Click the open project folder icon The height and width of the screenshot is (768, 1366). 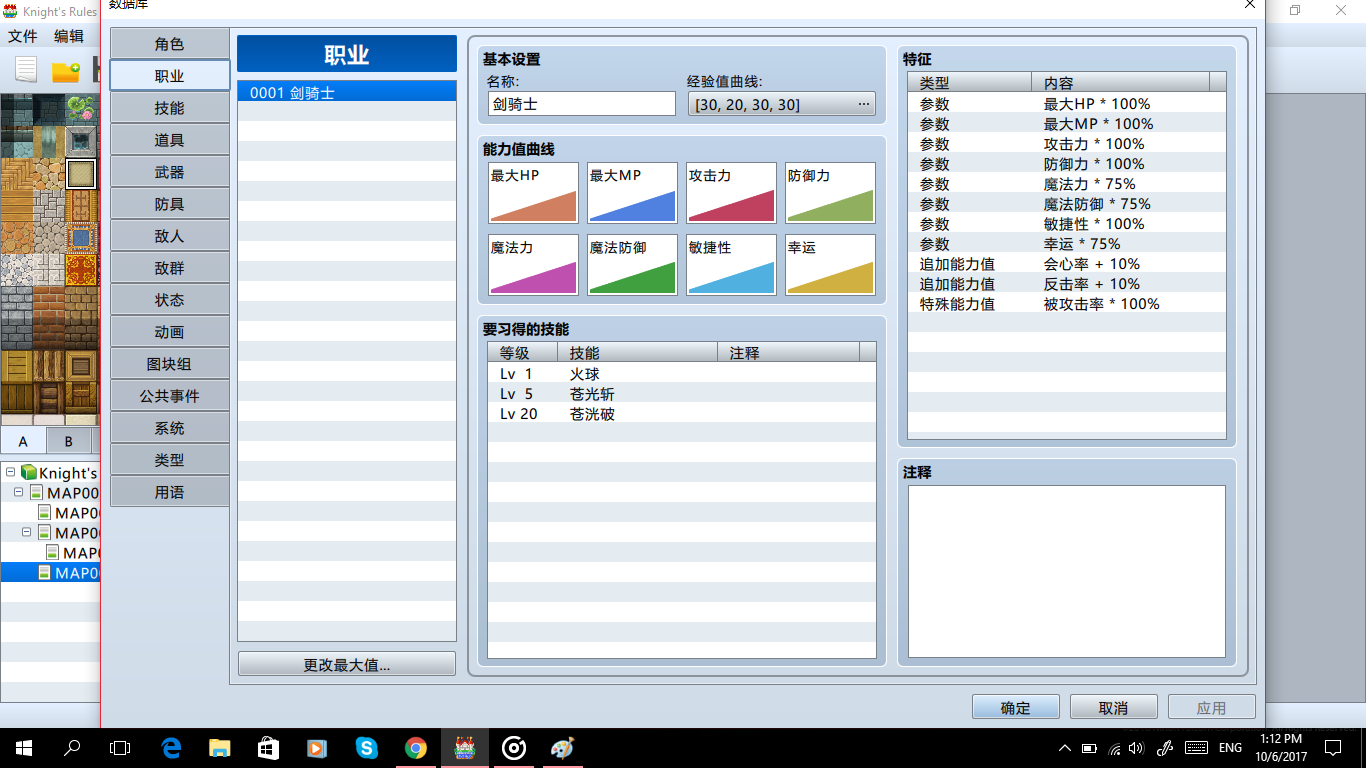(x=66, y=71)
